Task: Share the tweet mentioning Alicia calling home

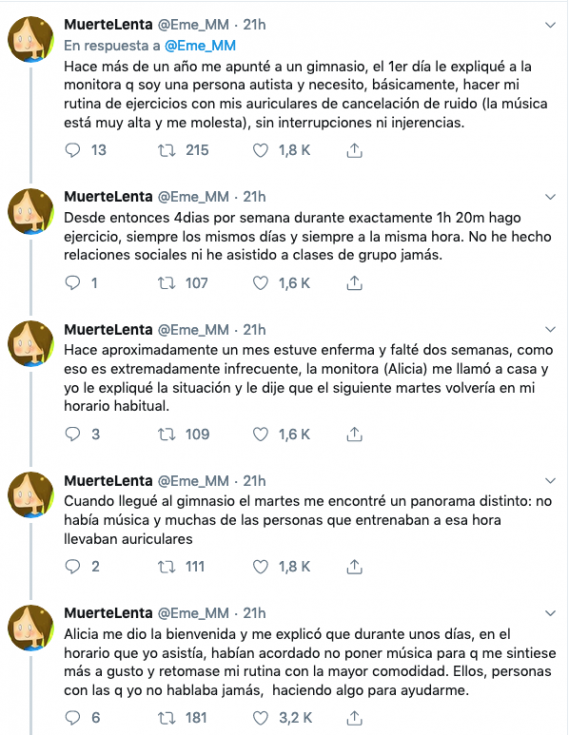Action: pos(354,435)
